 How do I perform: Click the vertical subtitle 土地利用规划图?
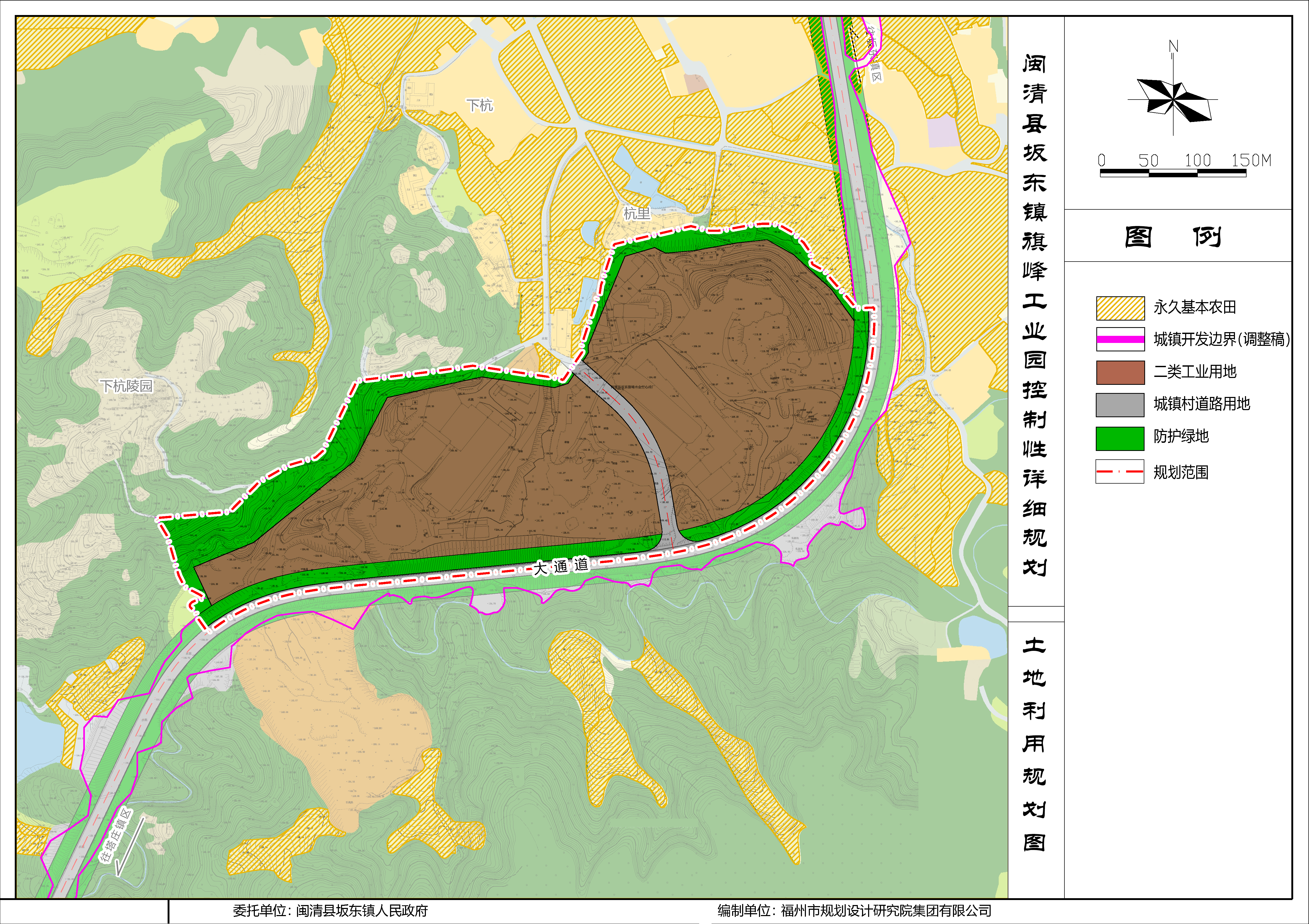[x=1035, y=744]
